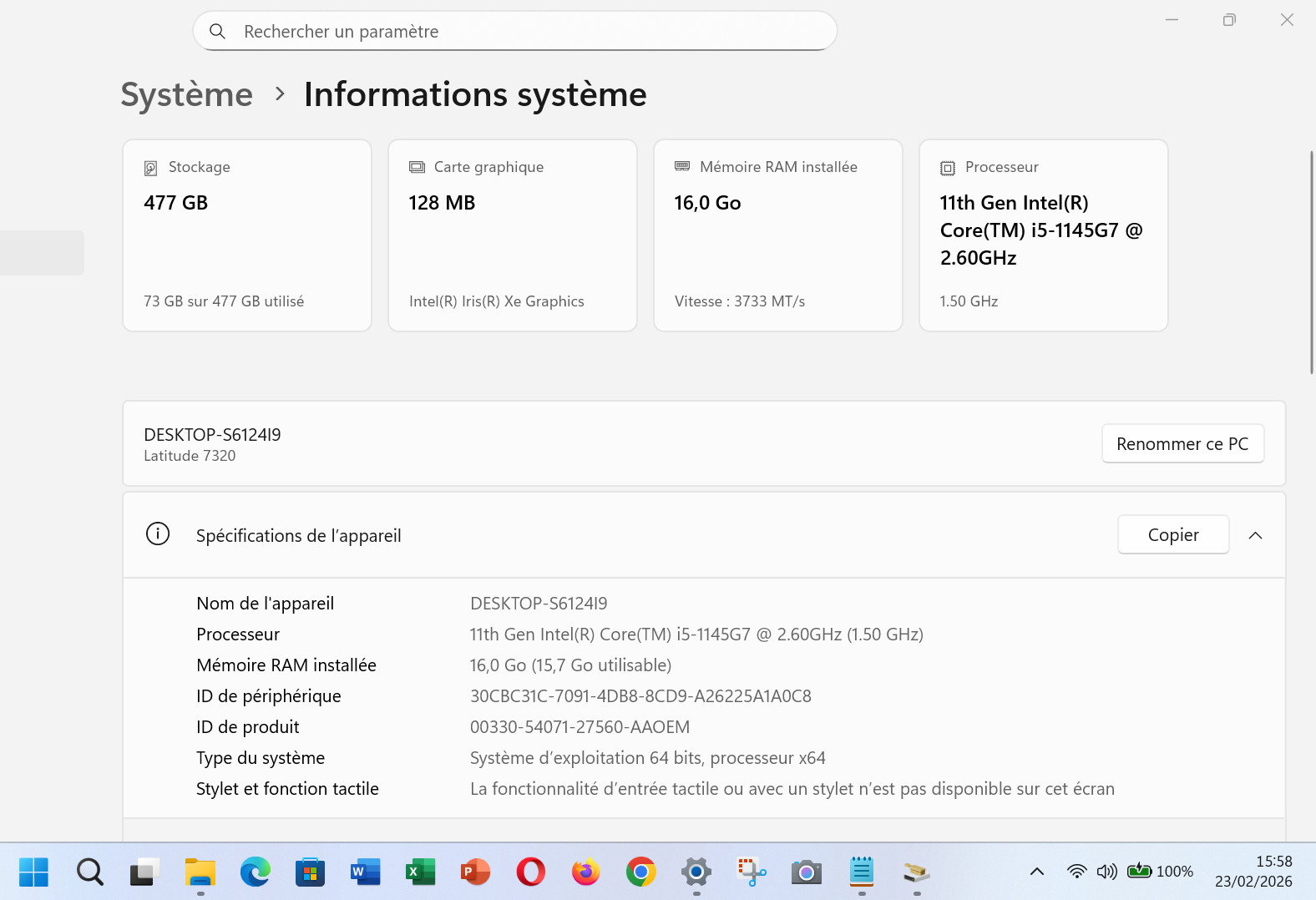Screen dimensions: 1316x900
Task: Open Opera browser from taskbar
Action: [530, 872]
